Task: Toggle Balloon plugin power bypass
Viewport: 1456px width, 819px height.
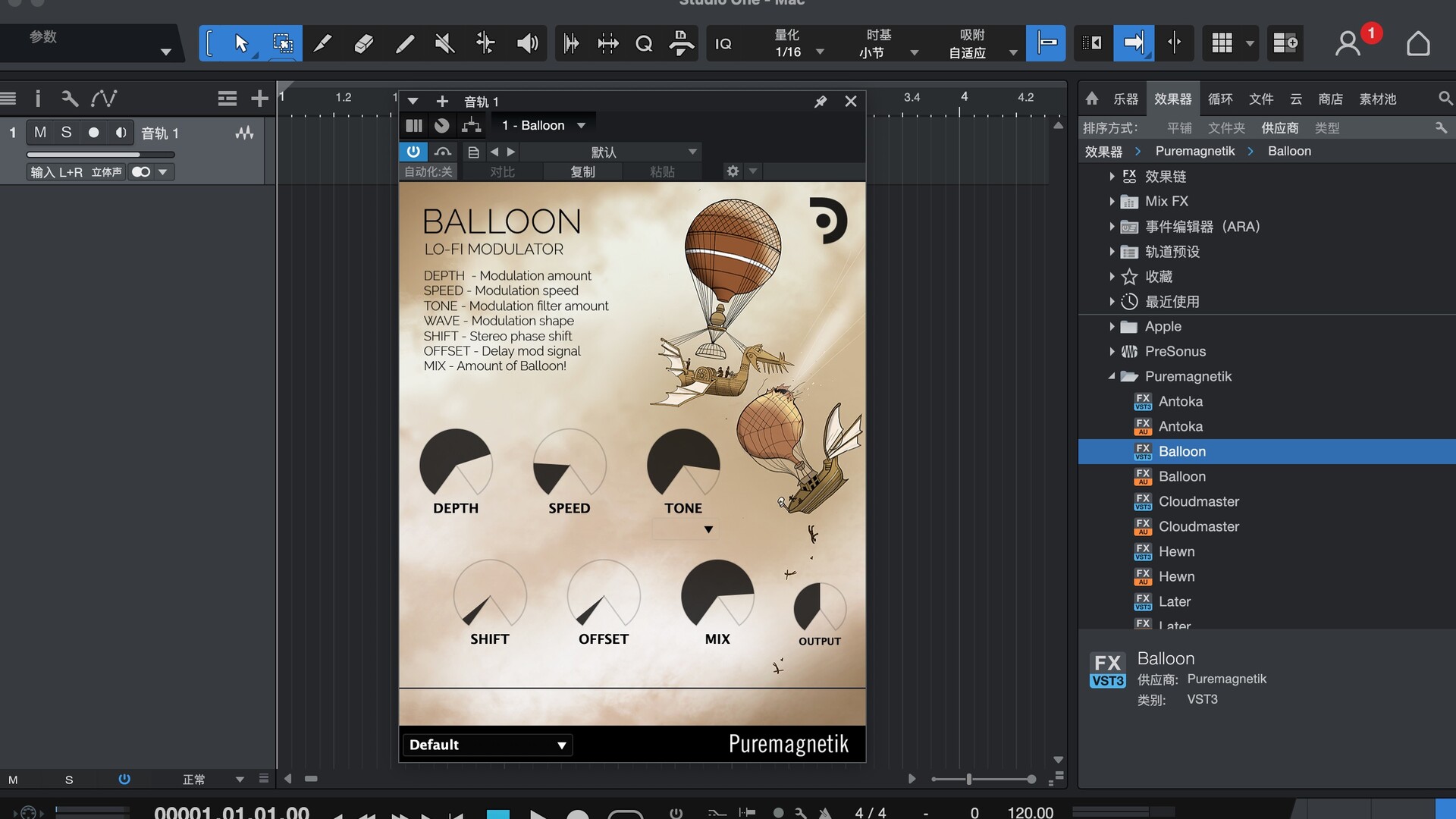Action: 413,152
